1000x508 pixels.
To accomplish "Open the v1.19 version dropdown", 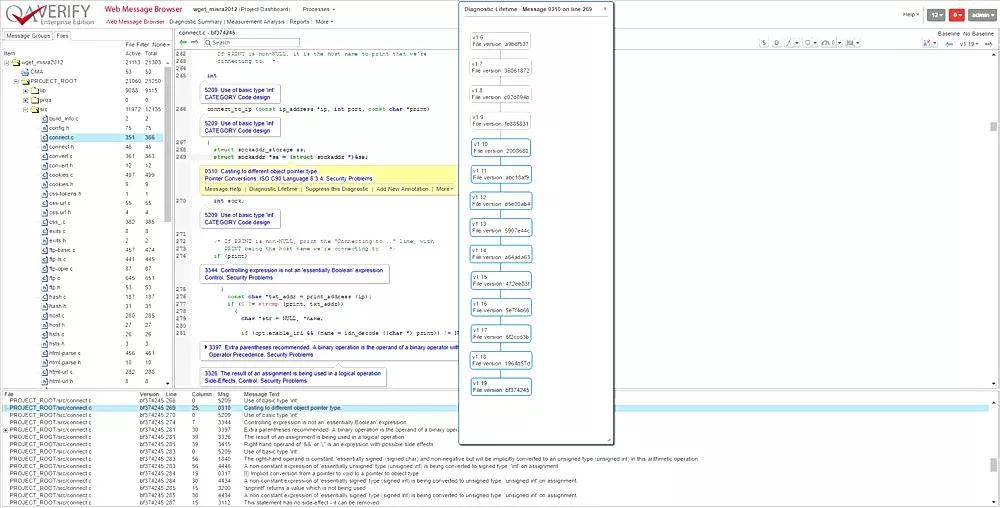I will point(969,44).
